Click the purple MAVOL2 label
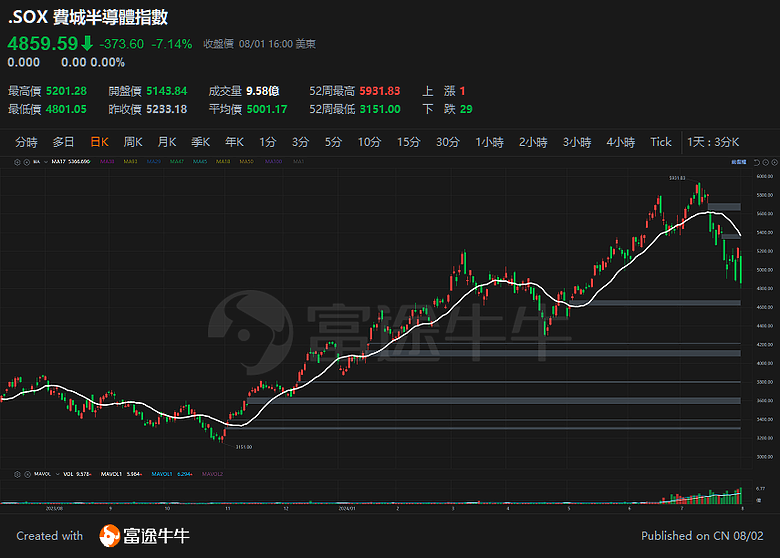The width and height of the screenshot is (780, 558). point(212,474)
